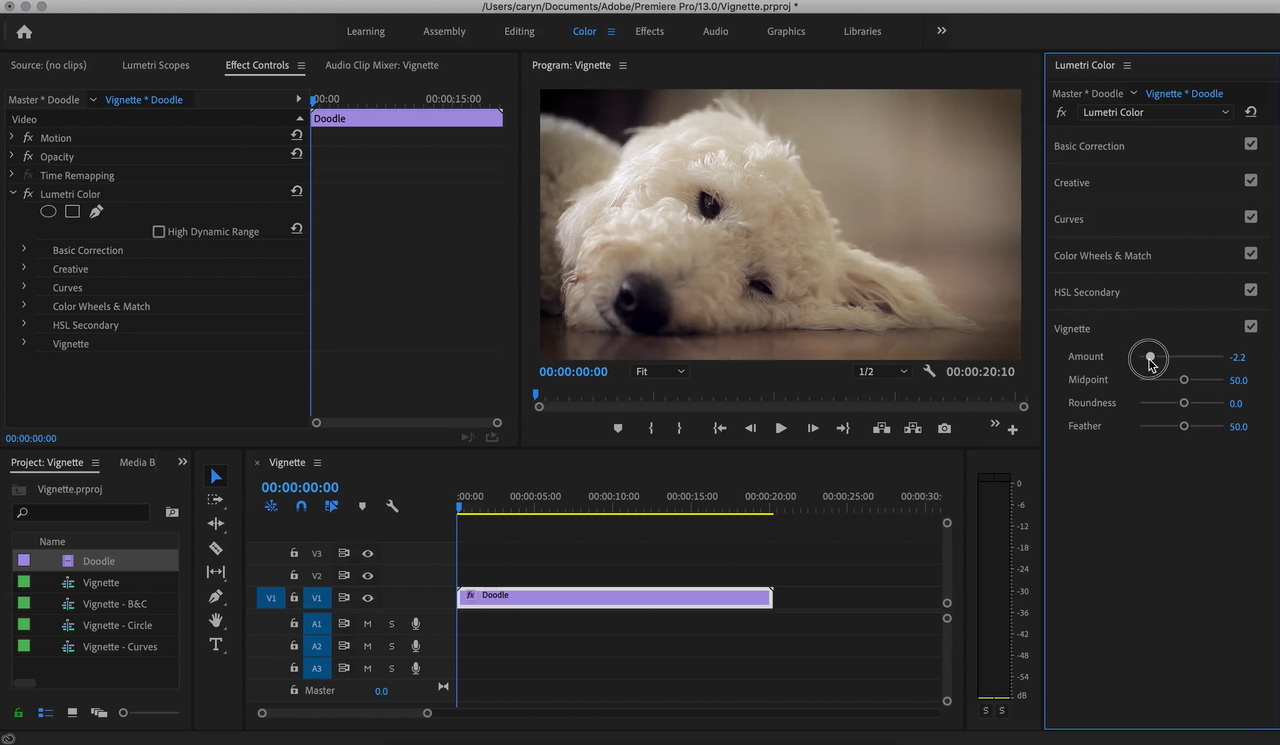Open Audio Clip Mixer: Vignette tab

point(382,65)
